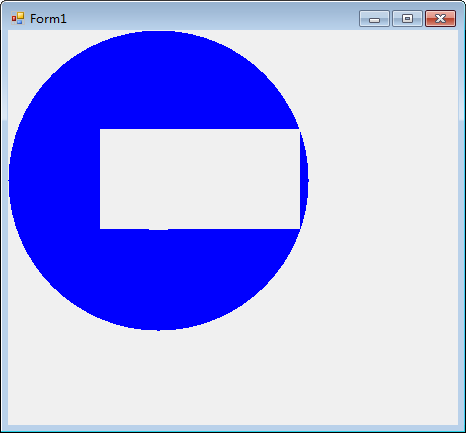Click the top edge of the blue circle
Viewport: 466px width, 433px height.
tap(159, 32)
